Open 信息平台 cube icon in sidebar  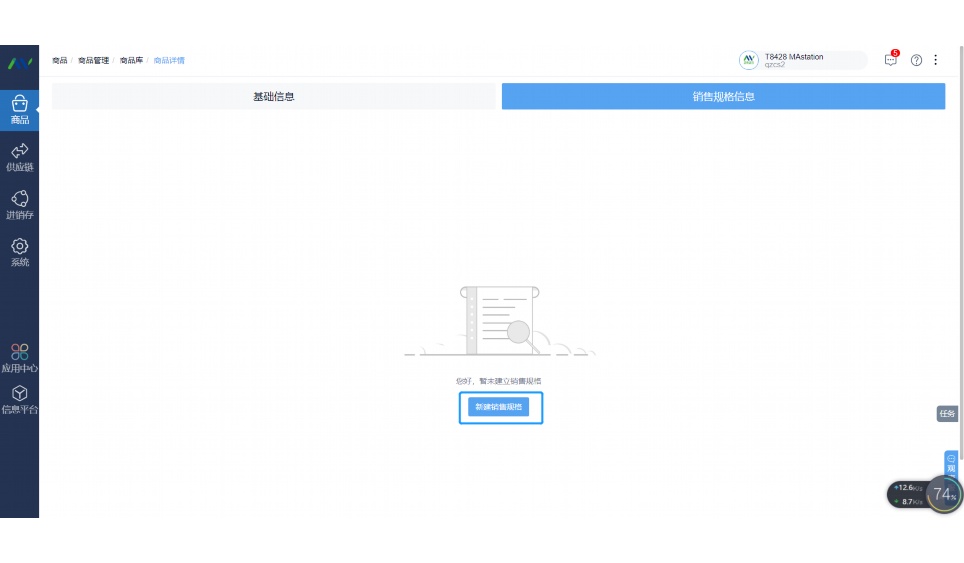coord(19,400)
